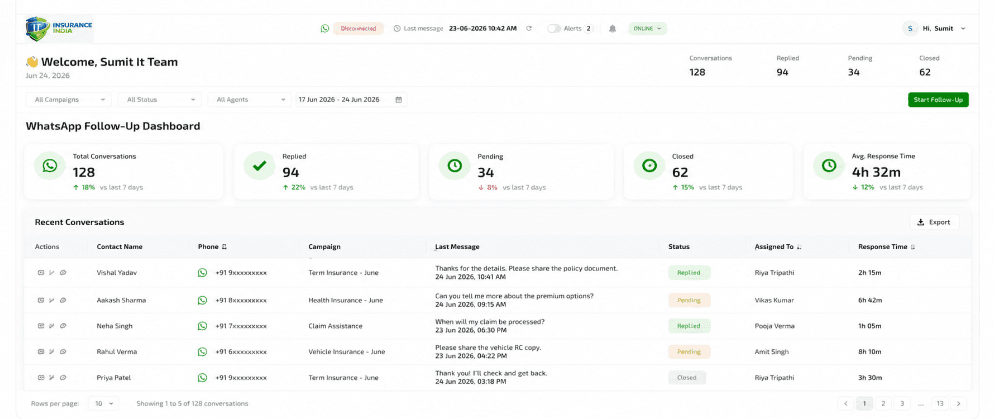Click chat bubble icon for Vishal Yadav

[x=63, y=273]
